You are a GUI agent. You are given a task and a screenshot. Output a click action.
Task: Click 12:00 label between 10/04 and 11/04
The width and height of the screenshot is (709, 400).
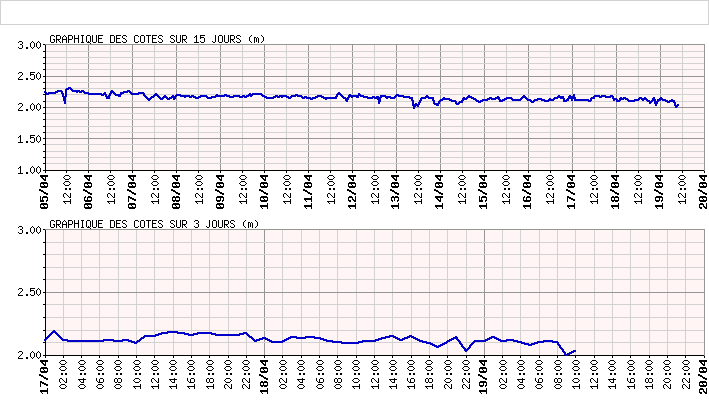coord(287,190)
